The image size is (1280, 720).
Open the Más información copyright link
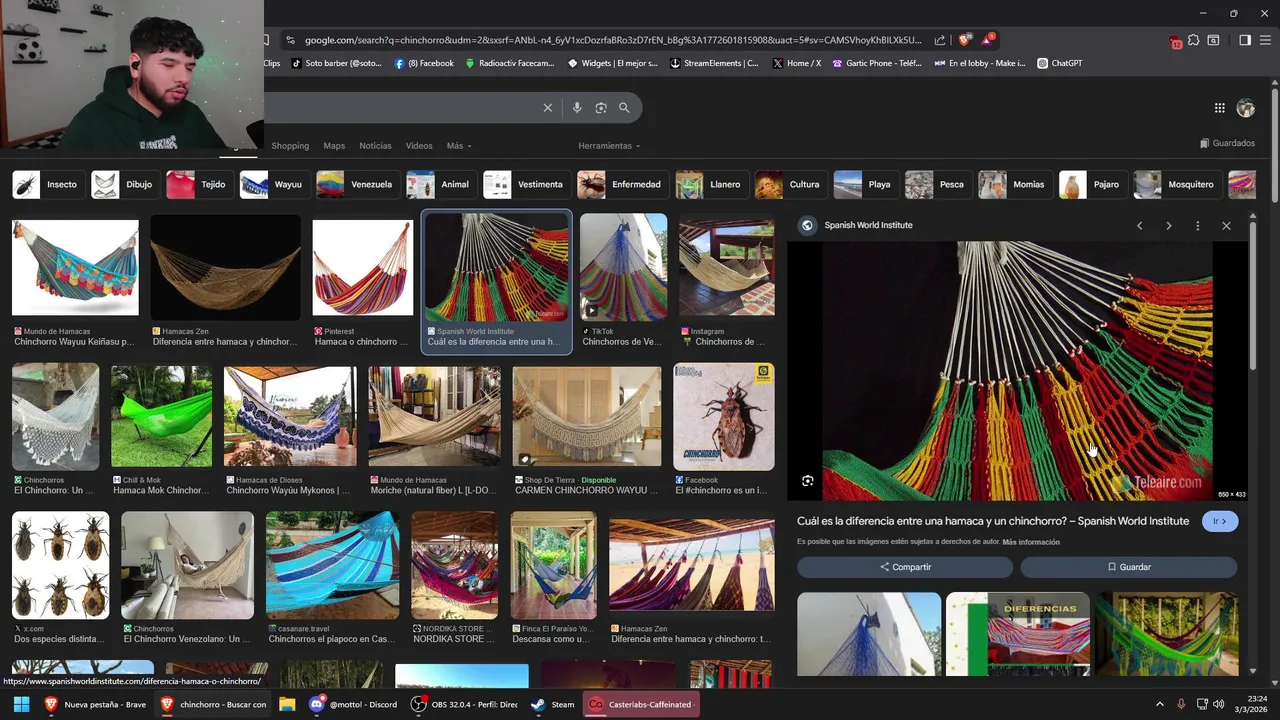click(x=1031, y=542)
